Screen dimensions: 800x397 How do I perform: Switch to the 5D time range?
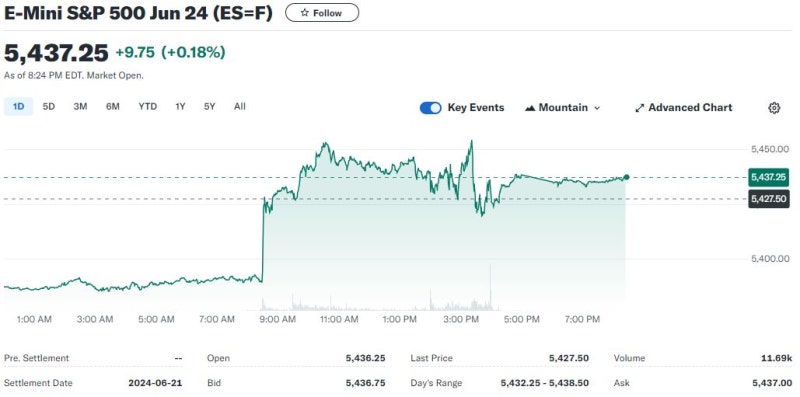(x=48, y=107)
